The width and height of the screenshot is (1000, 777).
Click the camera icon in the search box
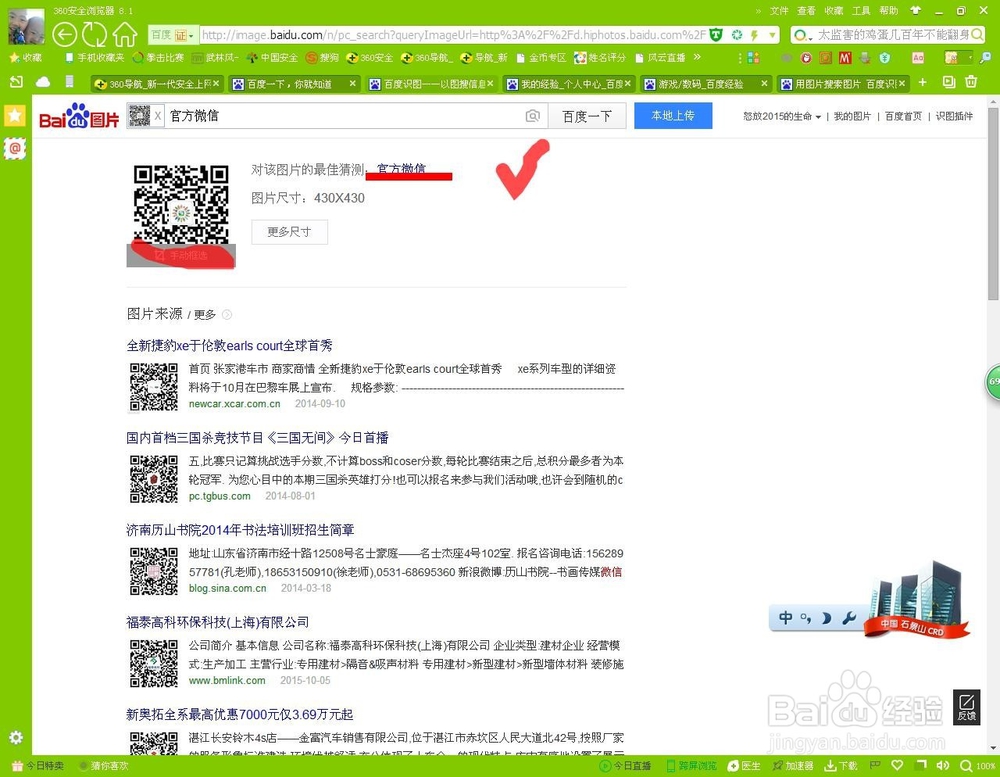(533, 115)
